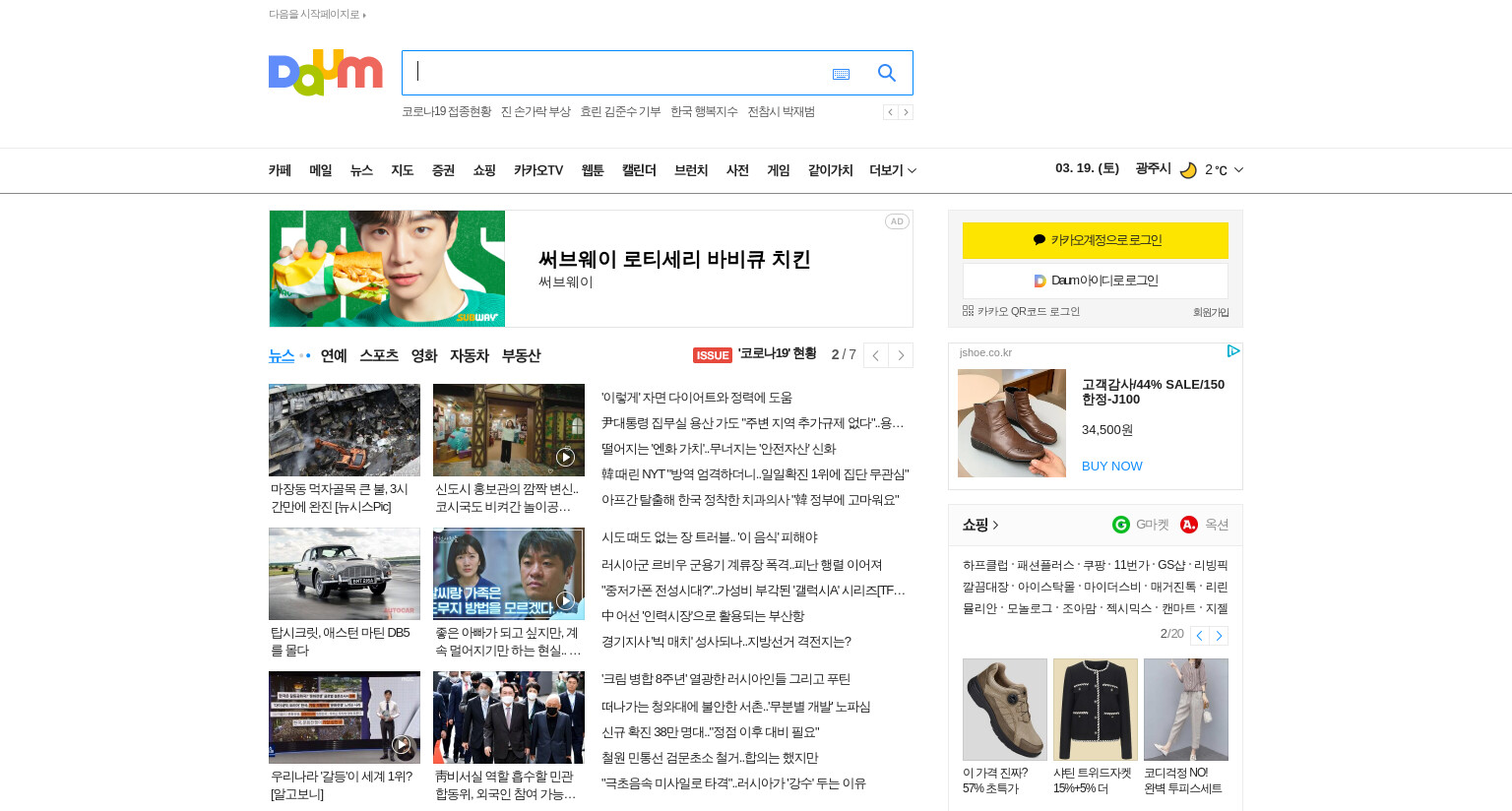Click the '코로나19' 현황 issue link
Image resolution: width=1512 pixels, height=811 pixels.
click(778, 353)
